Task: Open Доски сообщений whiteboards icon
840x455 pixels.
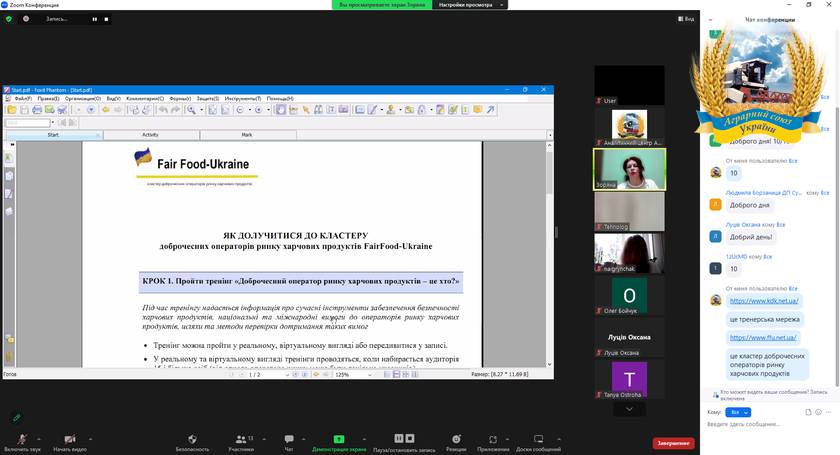Action: click(538, 442)
